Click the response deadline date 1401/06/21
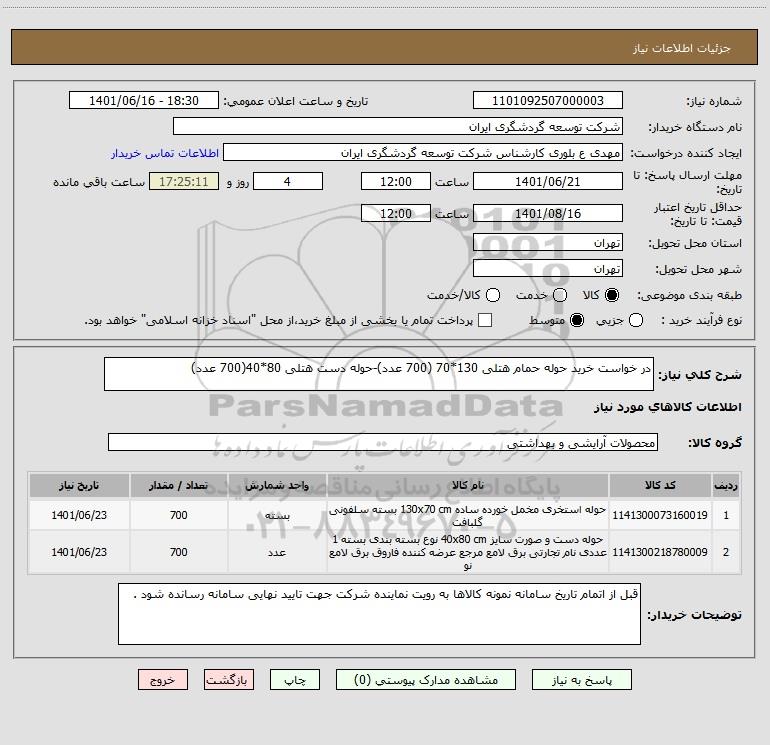This screenshot has height=745, width=770. tap(548, 182)
